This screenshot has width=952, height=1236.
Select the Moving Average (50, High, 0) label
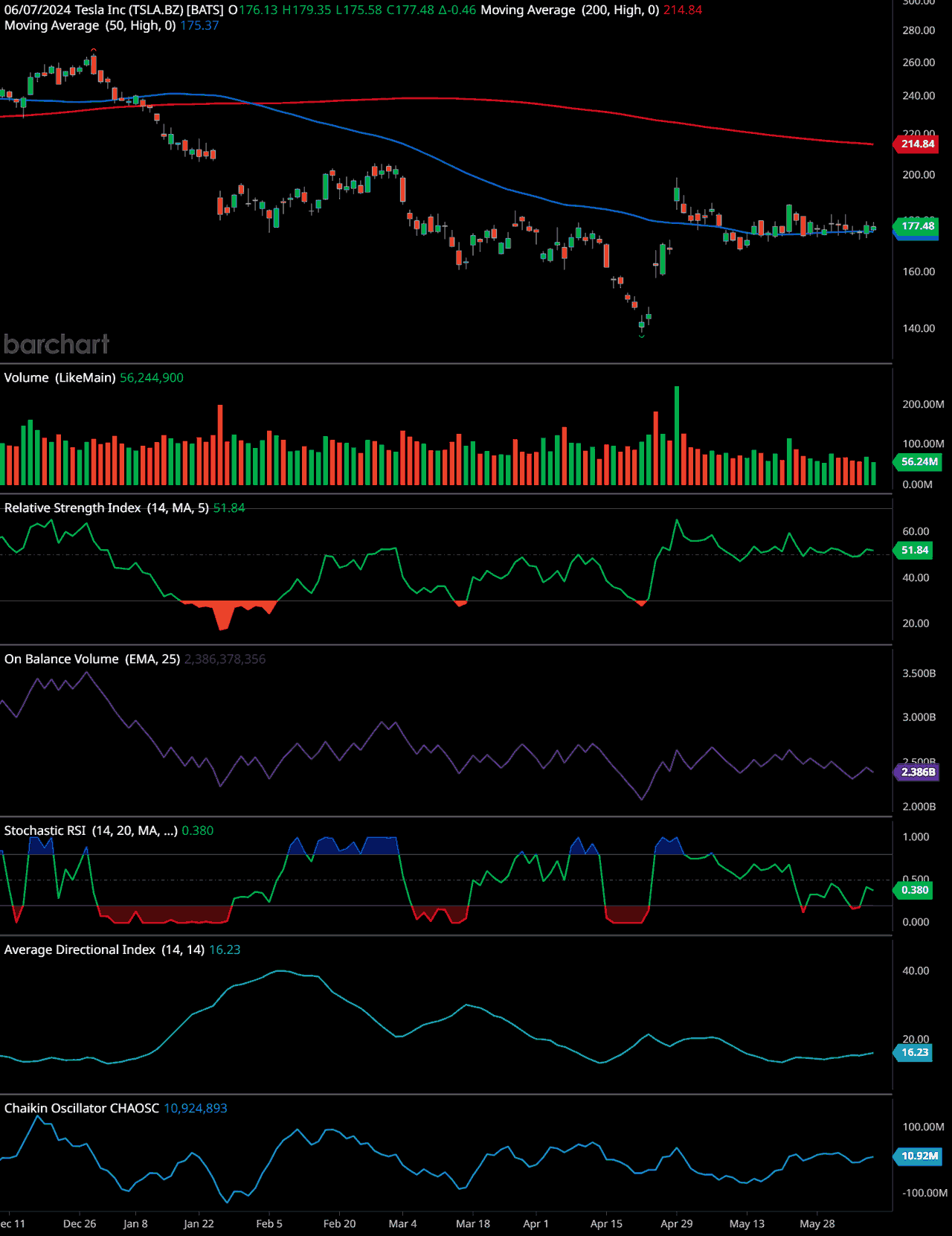[90, 25]
